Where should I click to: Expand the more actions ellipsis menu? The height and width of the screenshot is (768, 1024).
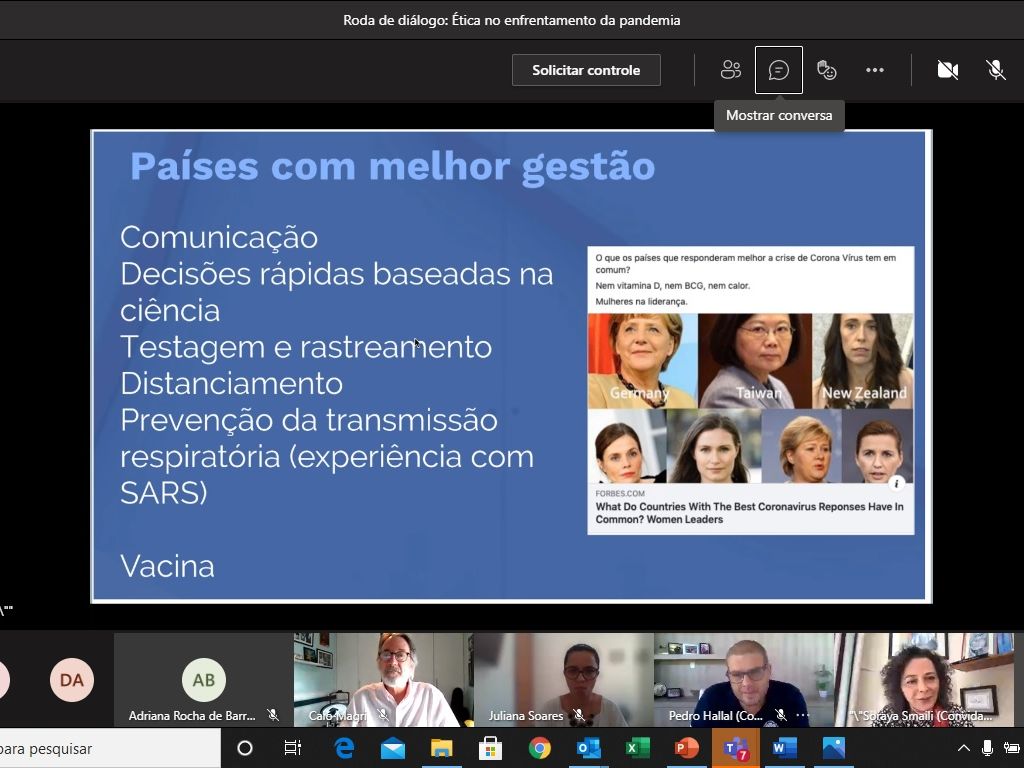[x=875, y=70]
